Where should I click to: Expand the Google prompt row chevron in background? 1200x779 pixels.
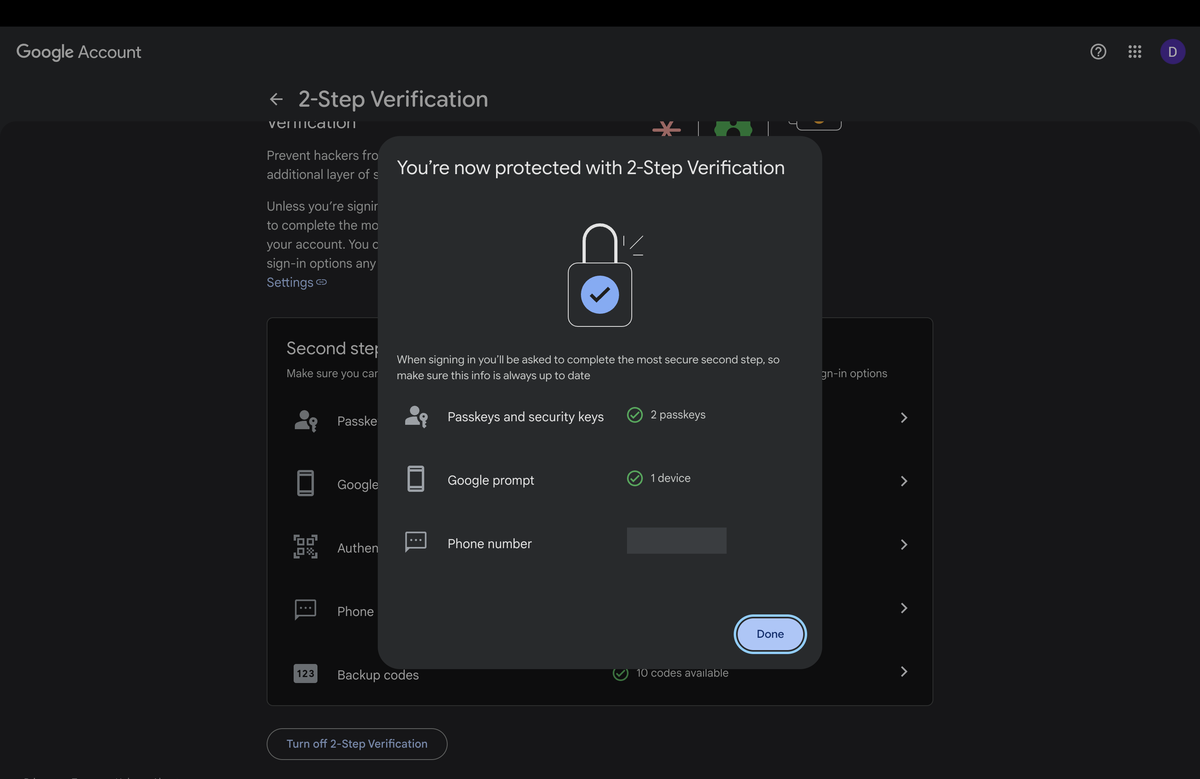pyautogui.click(x=904, y=481)
